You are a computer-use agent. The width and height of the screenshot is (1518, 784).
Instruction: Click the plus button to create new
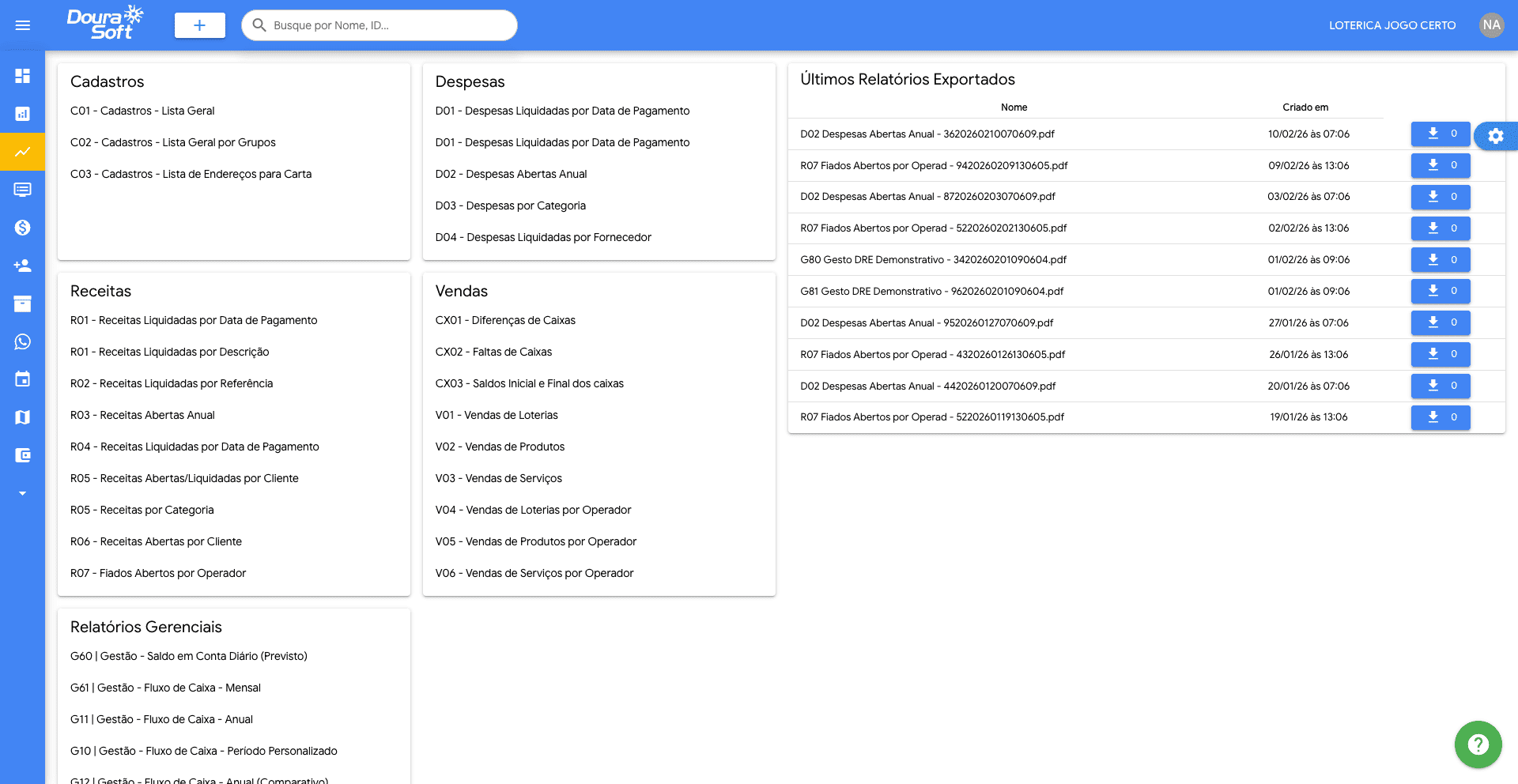pyautogui.click(x=199, y=24)
